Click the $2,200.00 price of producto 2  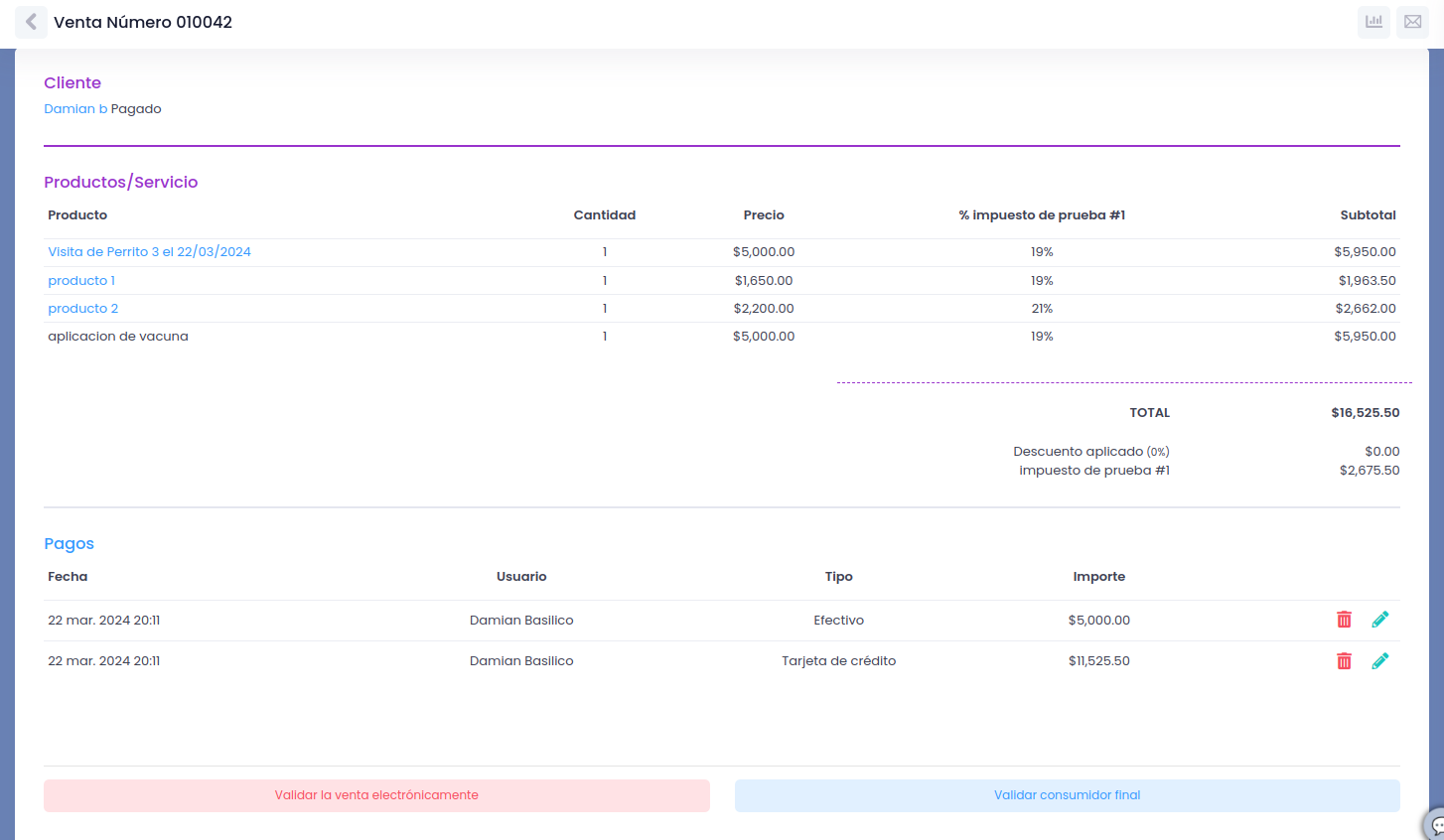(764, 309)
